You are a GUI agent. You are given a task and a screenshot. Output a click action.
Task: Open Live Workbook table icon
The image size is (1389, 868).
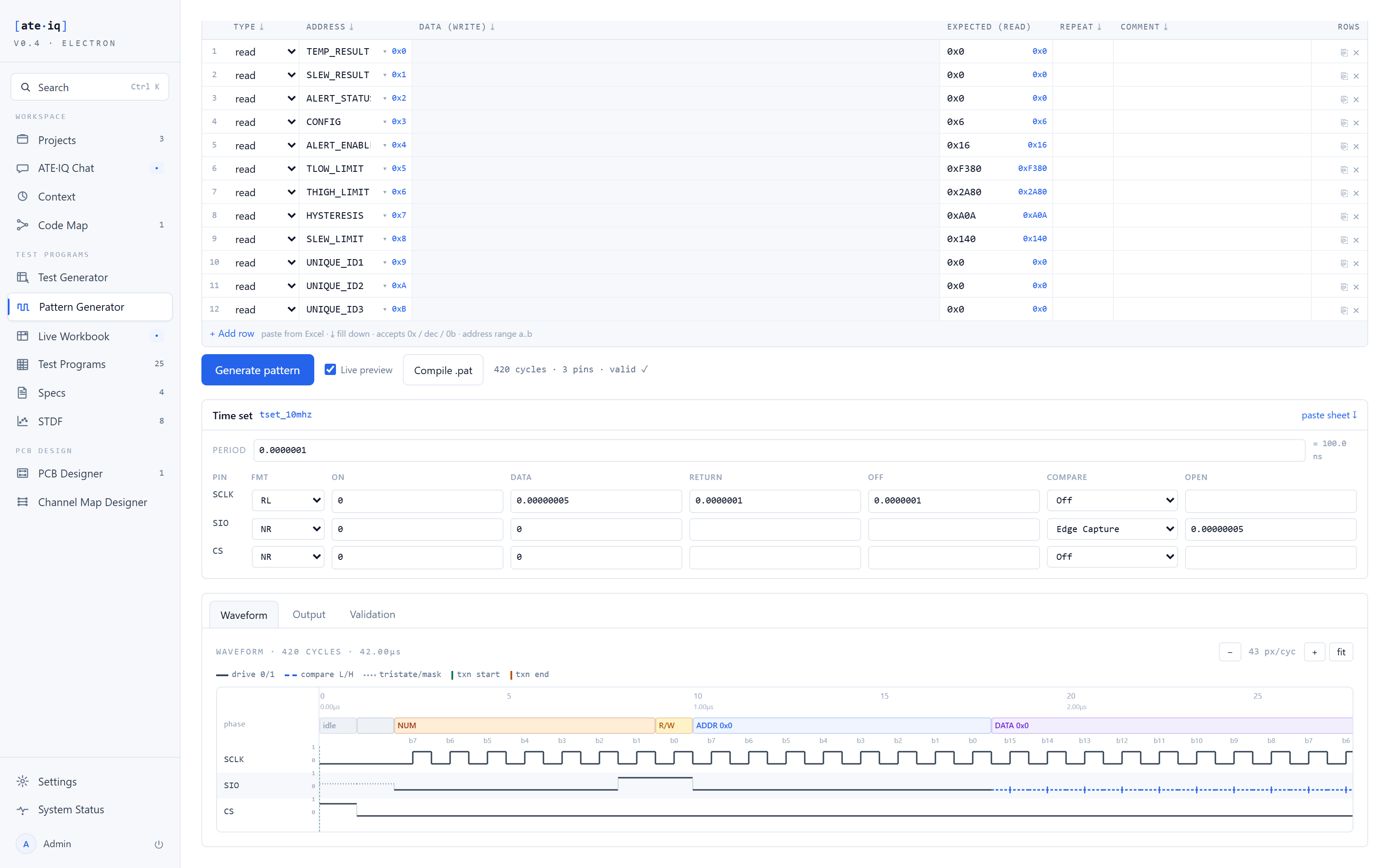[23, 336]
